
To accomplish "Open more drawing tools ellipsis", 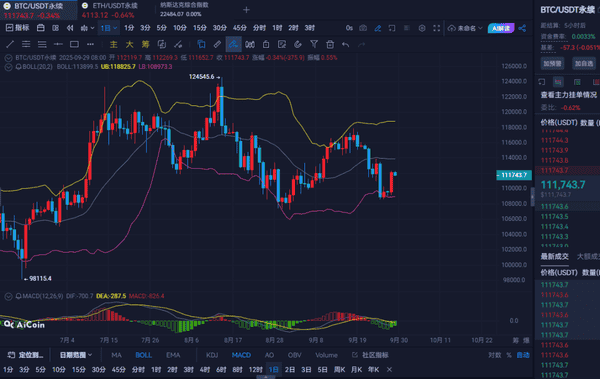I will click(90, 44).
